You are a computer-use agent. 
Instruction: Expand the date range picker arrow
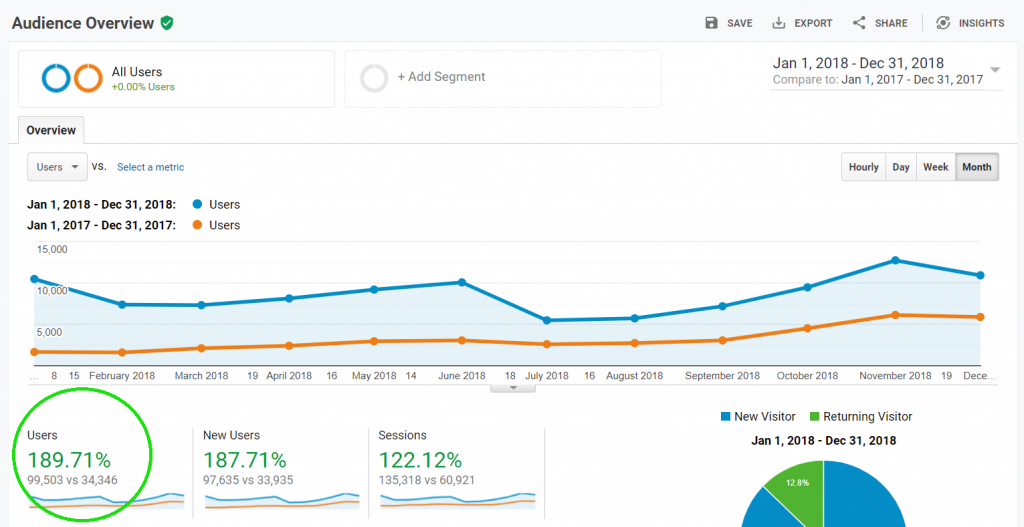pos(995,70)
